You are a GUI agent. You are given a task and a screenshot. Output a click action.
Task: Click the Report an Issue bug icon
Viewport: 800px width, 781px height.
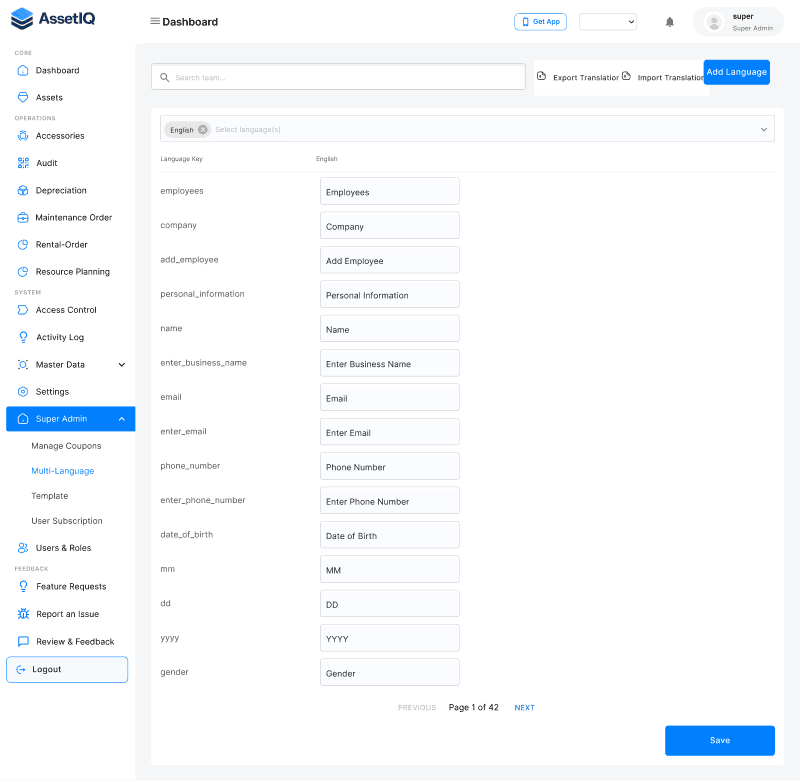(23, 614)
